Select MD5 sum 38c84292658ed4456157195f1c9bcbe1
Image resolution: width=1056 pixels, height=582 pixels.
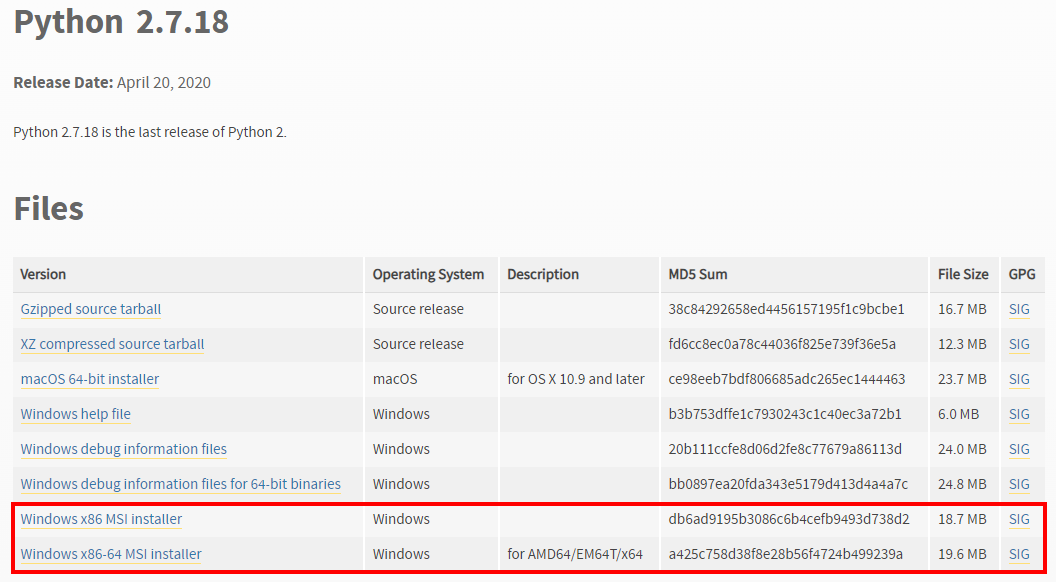click(787, 309)
